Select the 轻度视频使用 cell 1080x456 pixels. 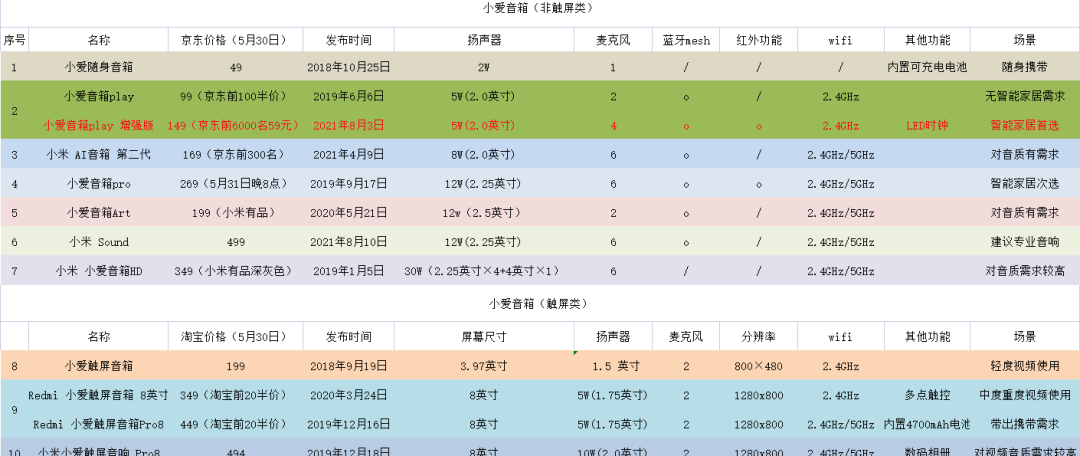pos(1024,366)
